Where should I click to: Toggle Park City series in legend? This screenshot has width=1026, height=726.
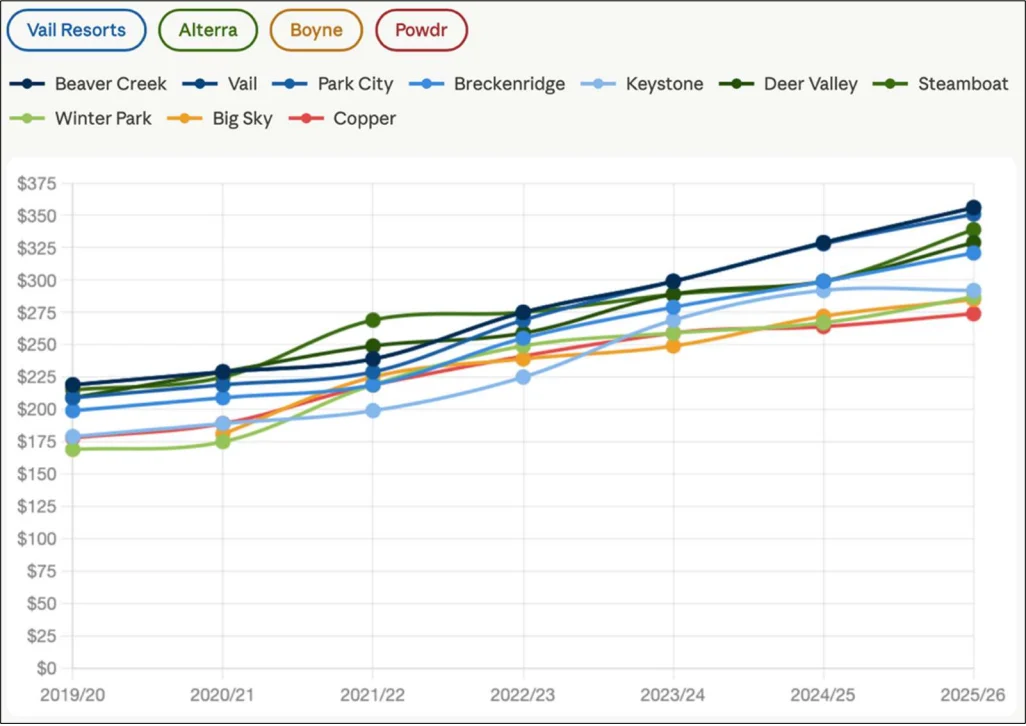[333, 84]
